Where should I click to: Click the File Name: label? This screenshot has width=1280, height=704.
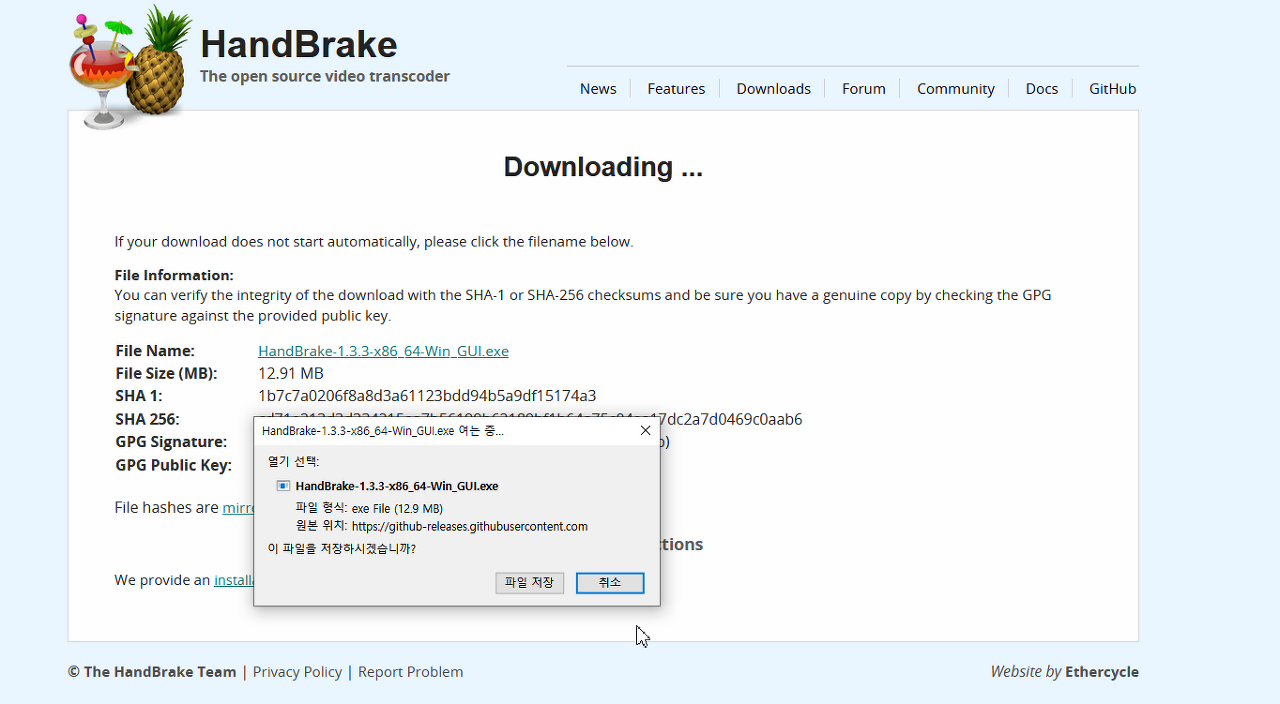pyautogui.click(x=155, y=351)
